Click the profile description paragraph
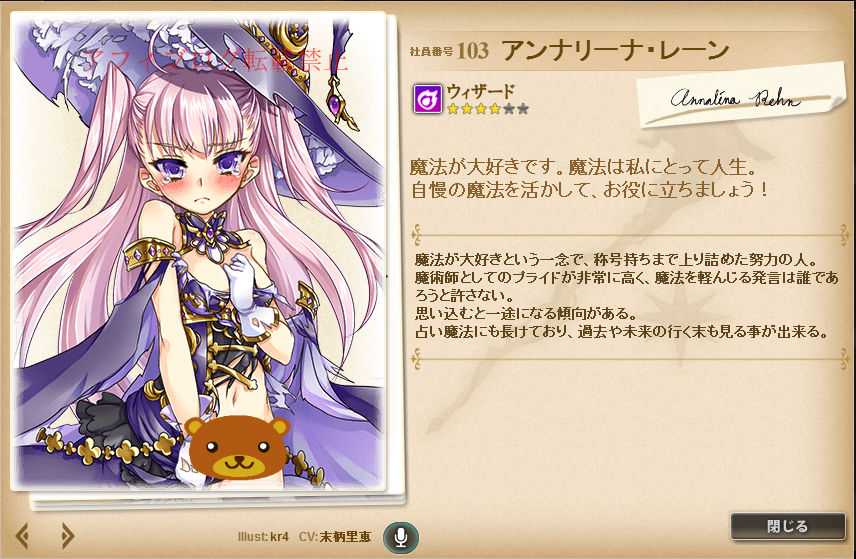Screen dimensions: 856x559 pyautogui.click(x=627, y=295)
